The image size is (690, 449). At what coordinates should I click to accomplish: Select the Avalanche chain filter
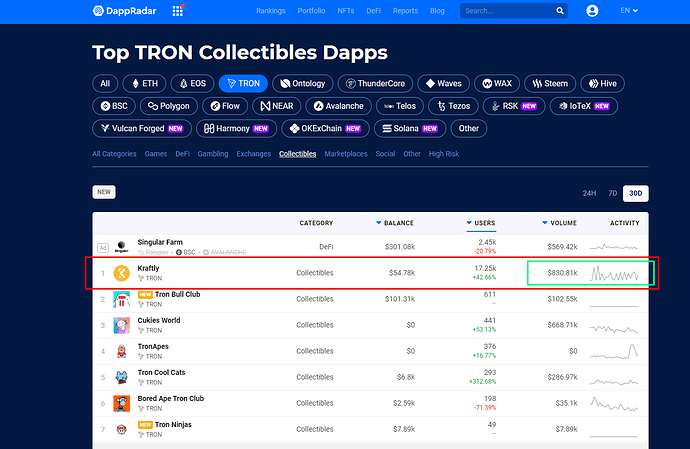click(x=339, y=106)
